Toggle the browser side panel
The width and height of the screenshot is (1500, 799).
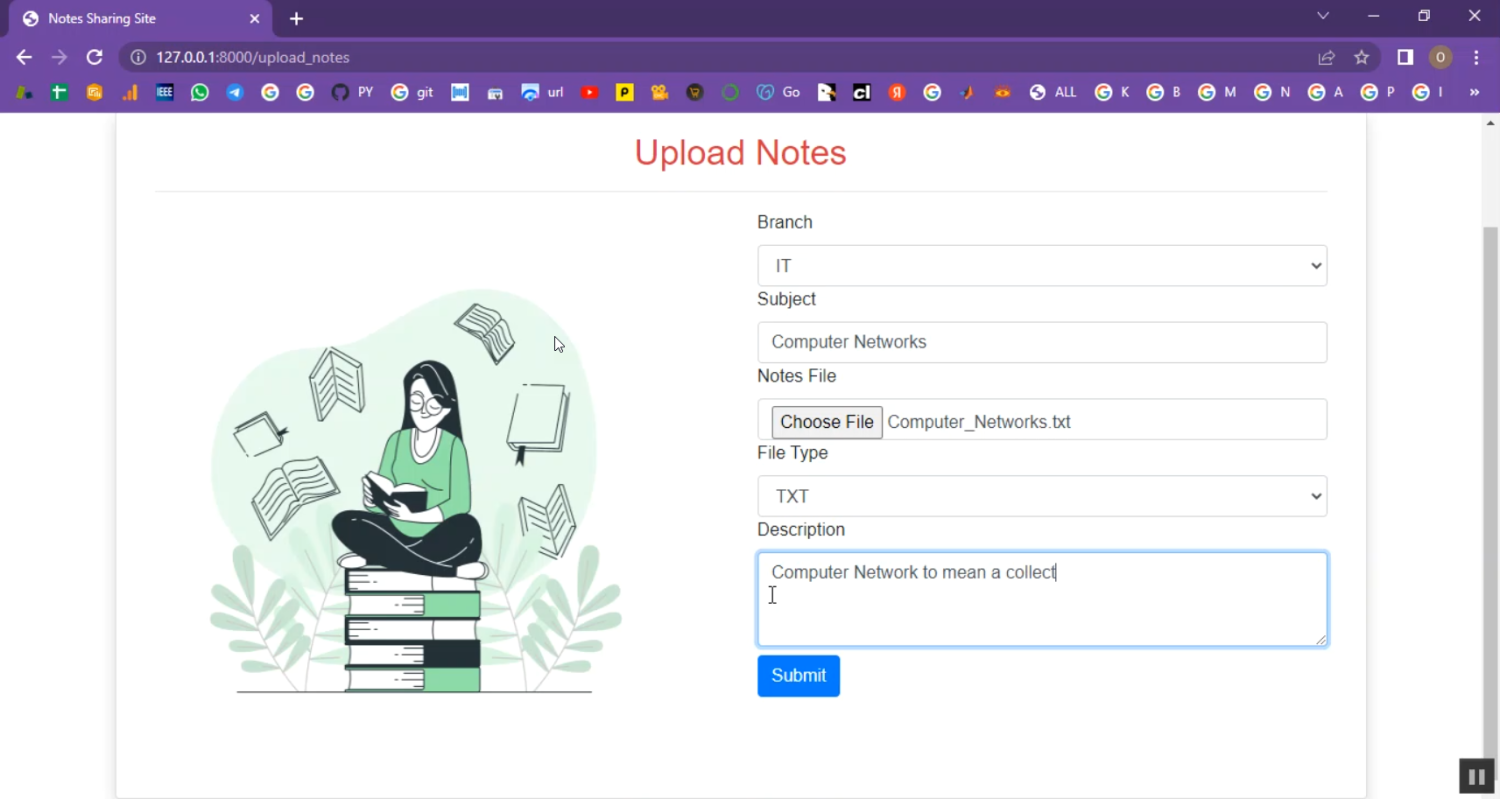[1405, 57]
